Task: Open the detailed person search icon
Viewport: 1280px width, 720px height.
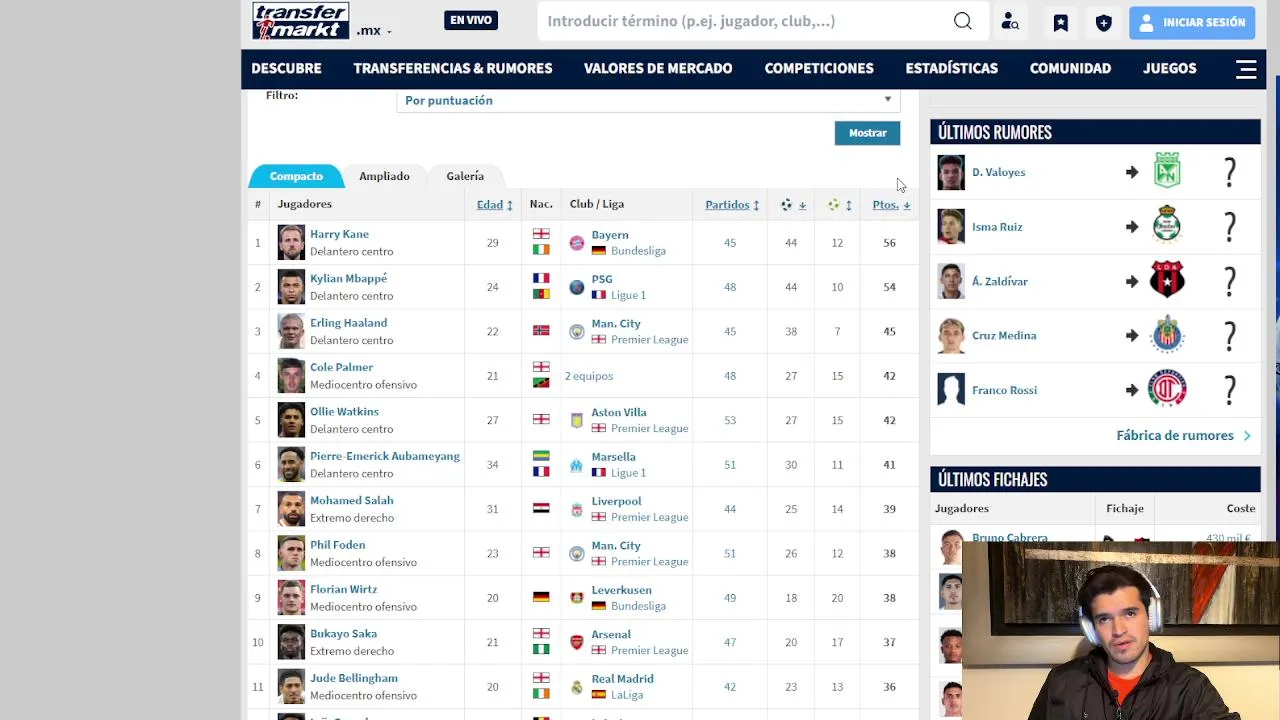Action: [1010, 22]
